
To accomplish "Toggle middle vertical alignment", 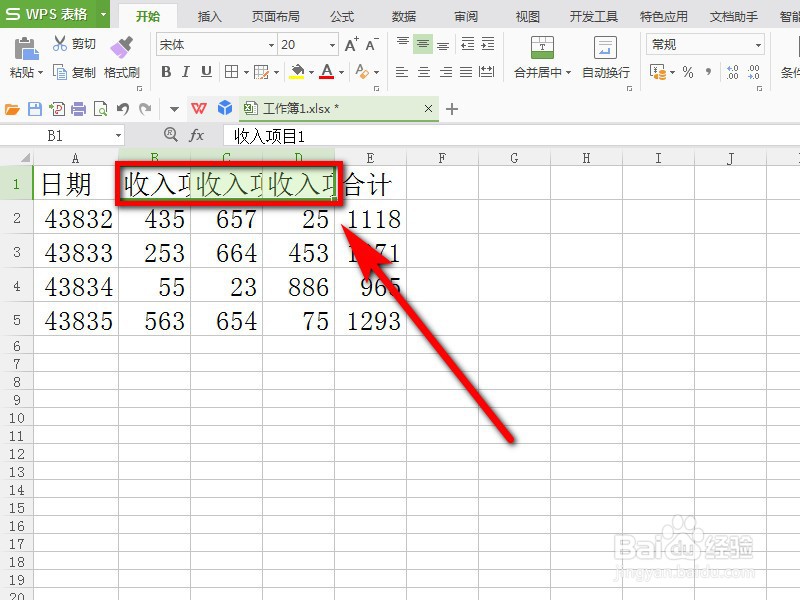I will coord(423,44).
